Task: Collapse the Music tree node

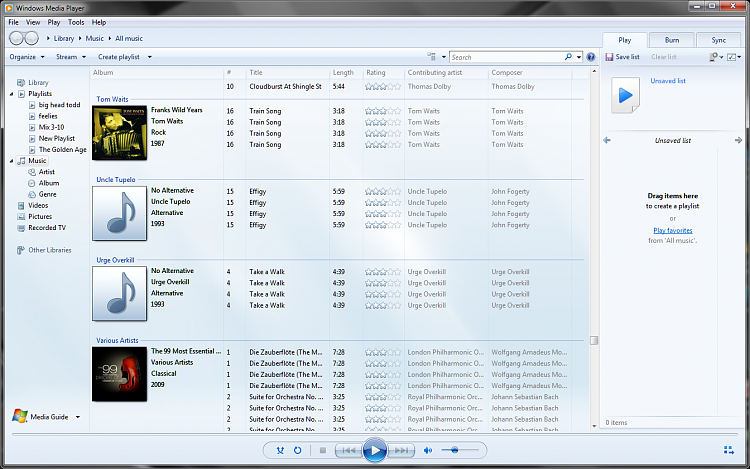Action: click(x=11, y=161)
